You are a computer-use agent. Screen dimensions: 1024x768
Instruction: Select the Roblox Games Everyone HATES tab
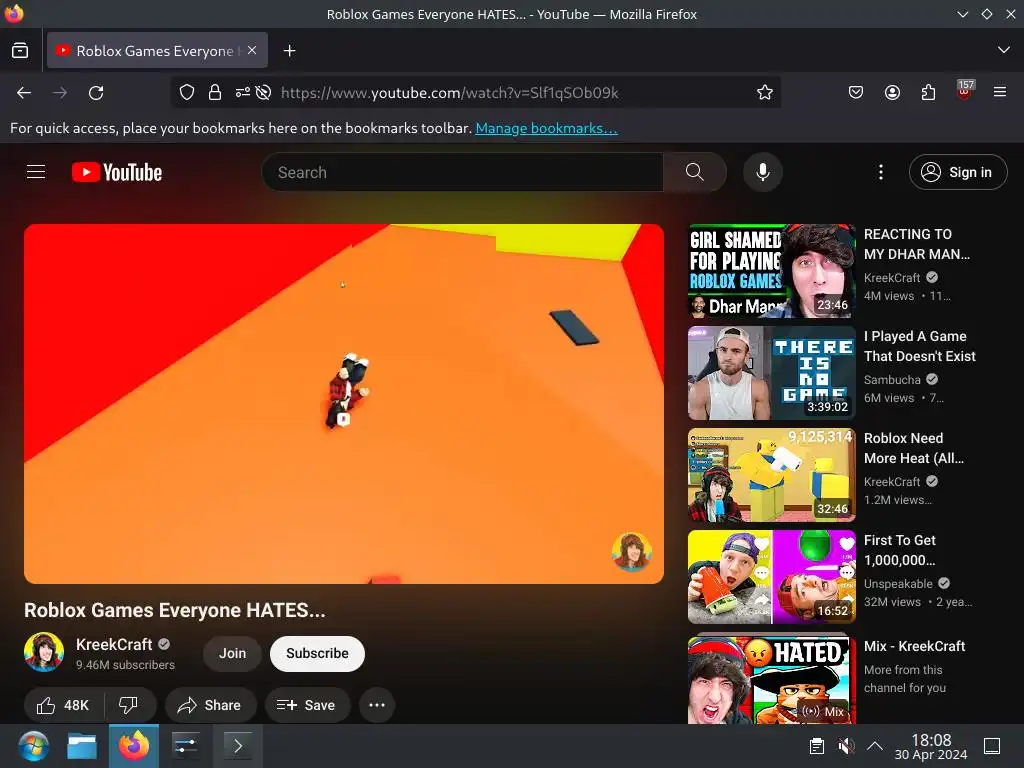157,50
